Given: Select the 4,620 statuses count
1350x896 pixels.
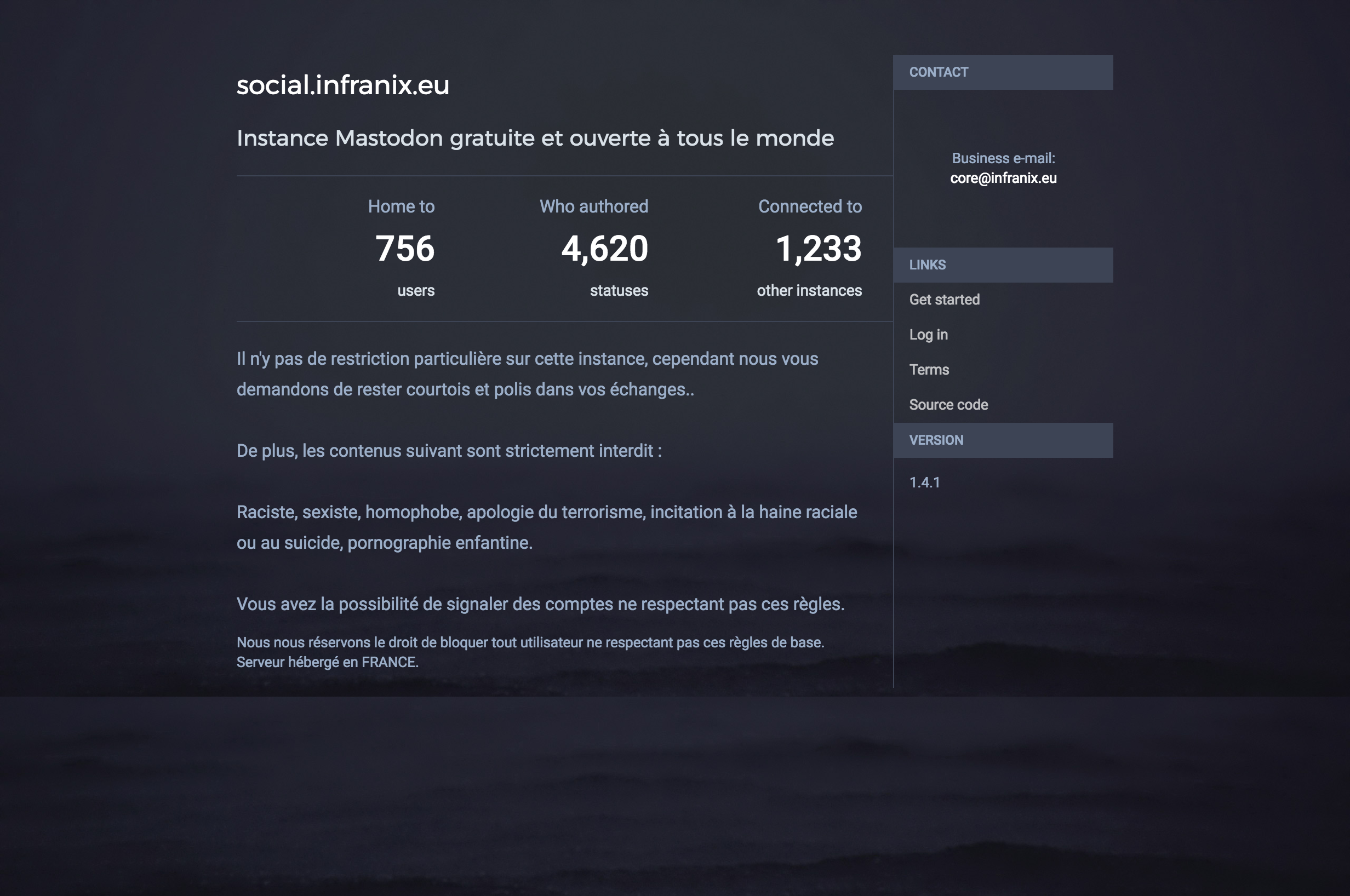Looking at the screenshot, I should (605, 249).
